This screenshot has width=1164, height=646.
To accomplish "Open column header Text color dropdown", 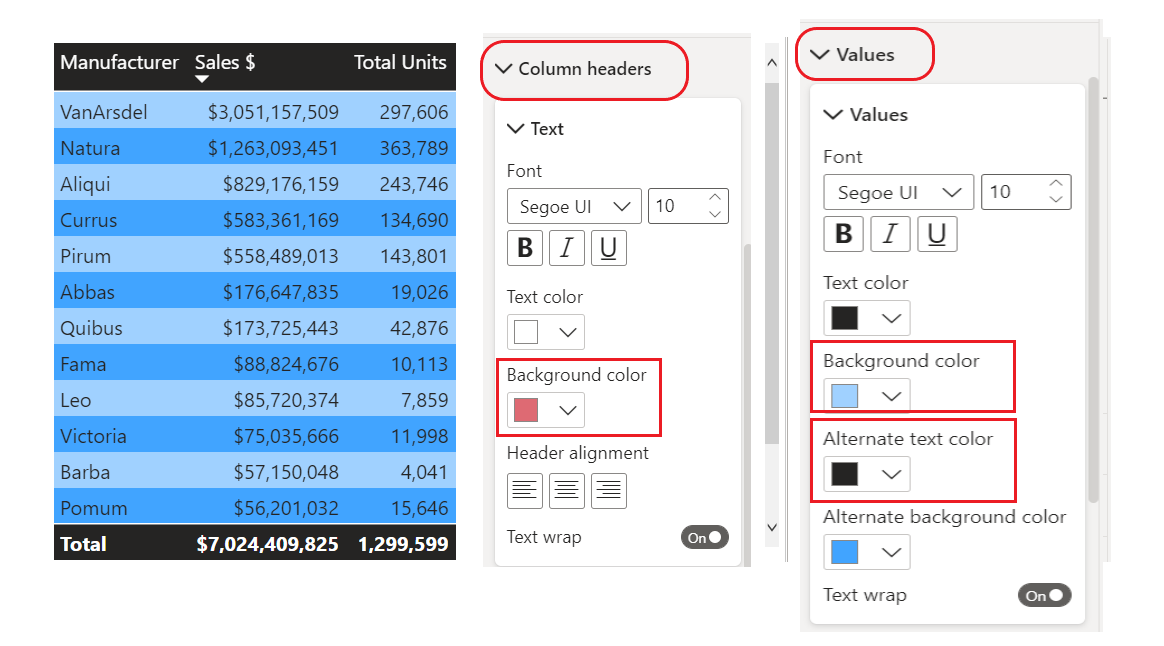I will tap(568, 332).
